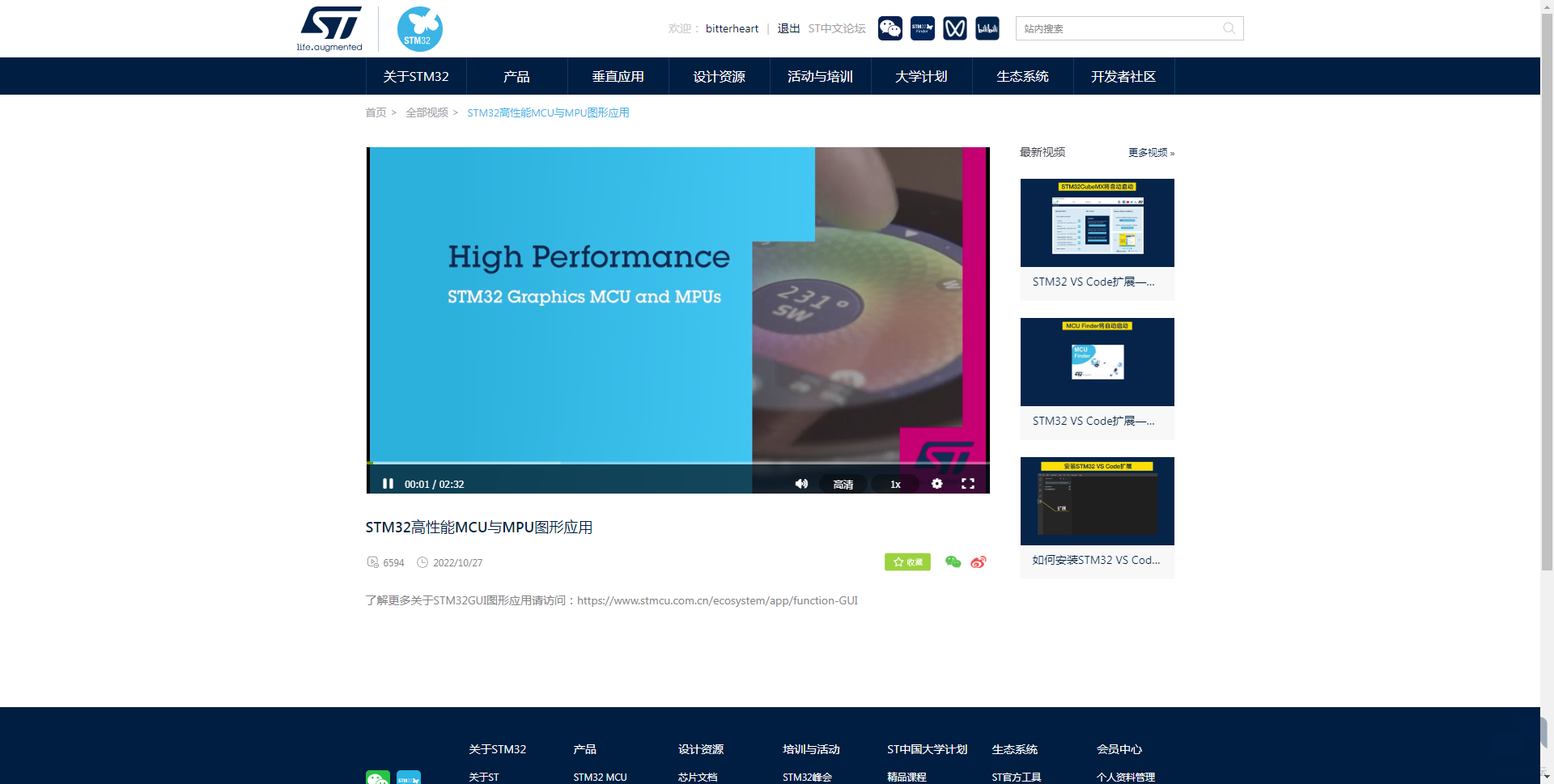Pause the video playback

tap(388, 484)
